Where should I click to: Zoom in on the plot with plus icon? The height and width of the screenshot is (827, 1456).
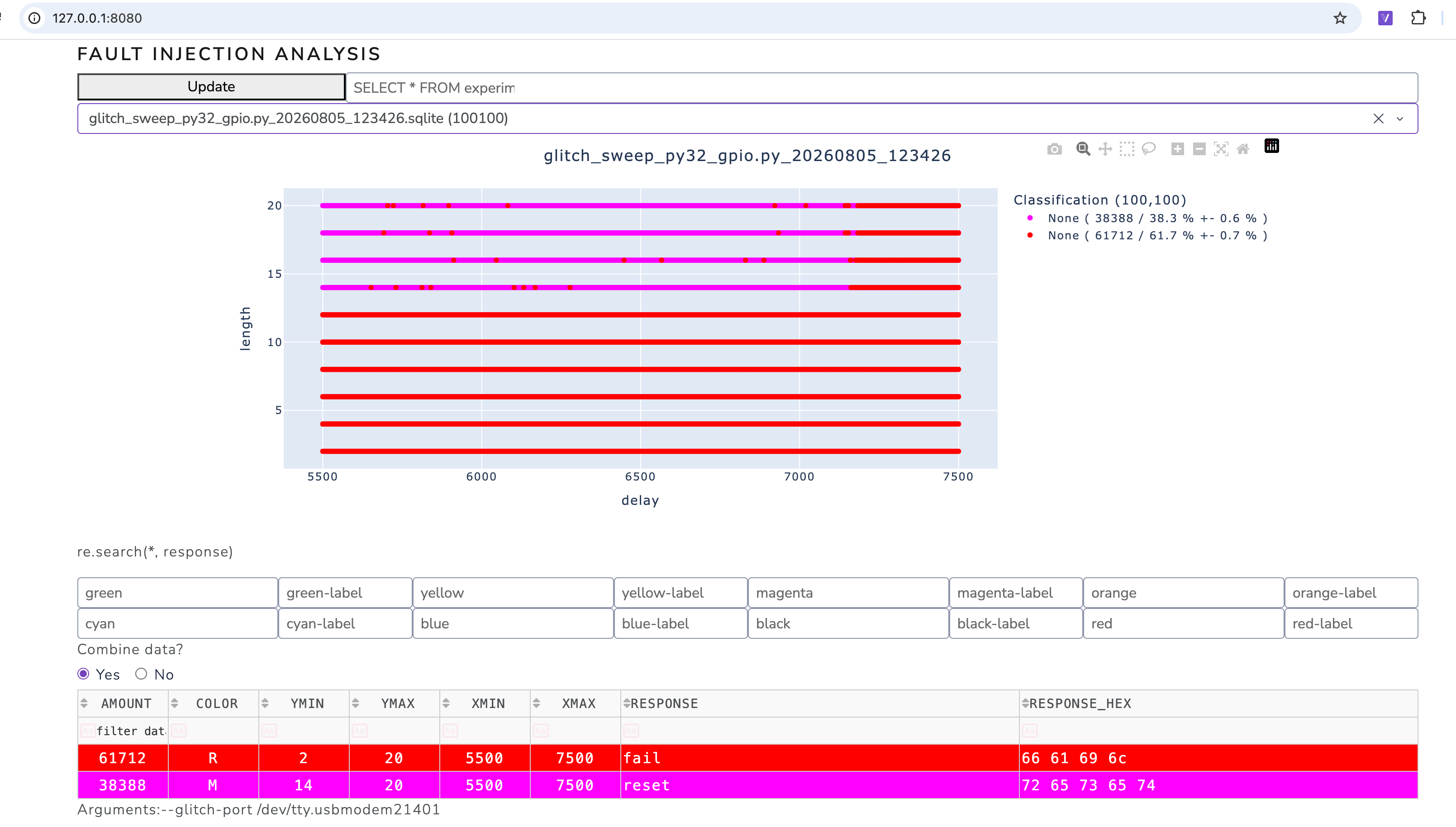[1178, 149]
